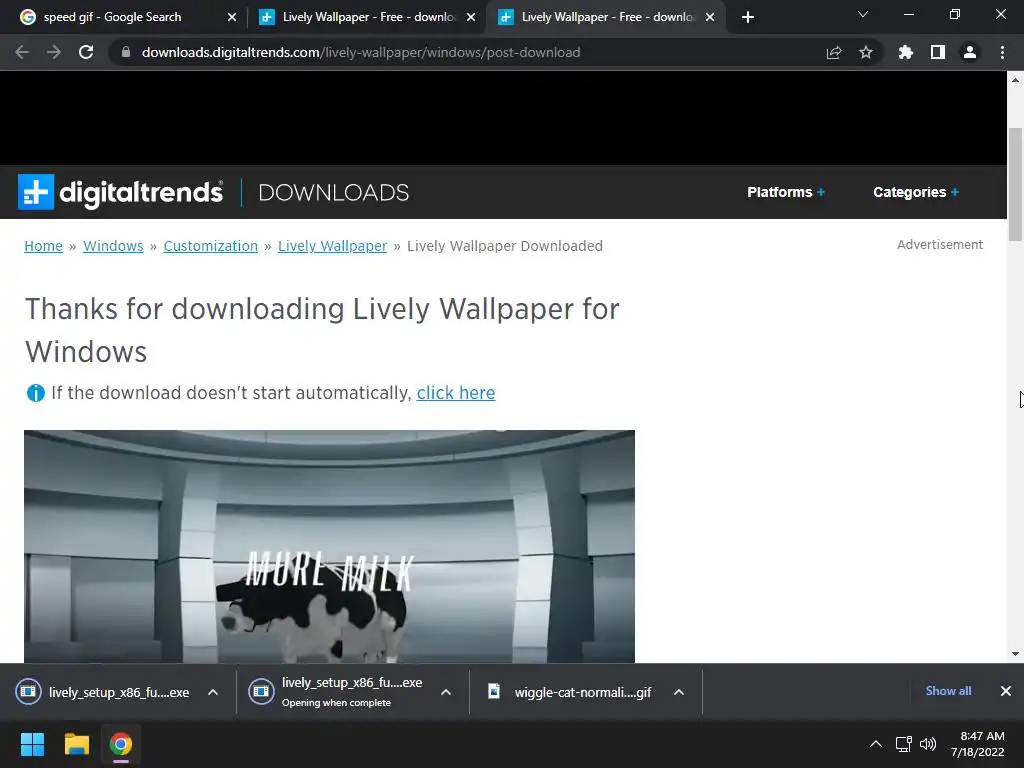Open Windows Start menu
This screenshot has width=1024, height=768.
[x=32, y=744]
